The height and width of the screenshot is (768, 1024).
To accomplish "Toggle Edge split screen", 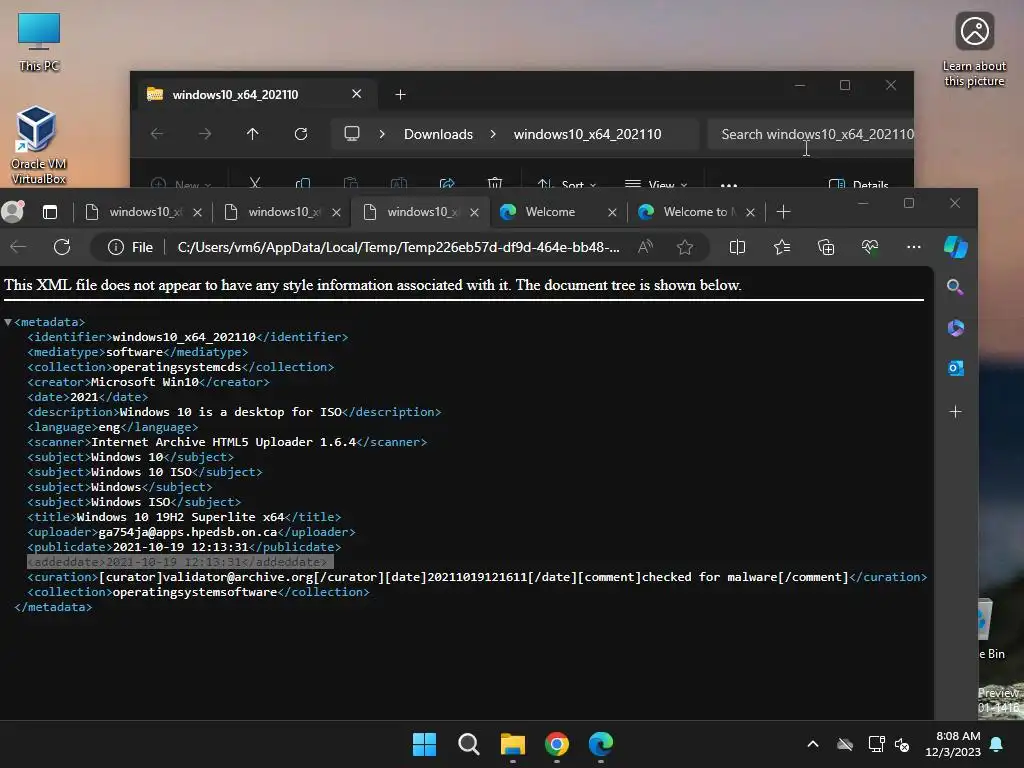I will 737,247.
